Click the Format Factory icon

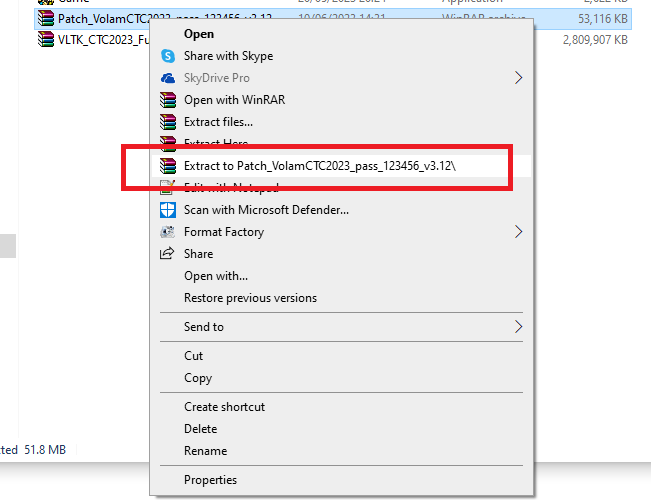tap(168, 232)
